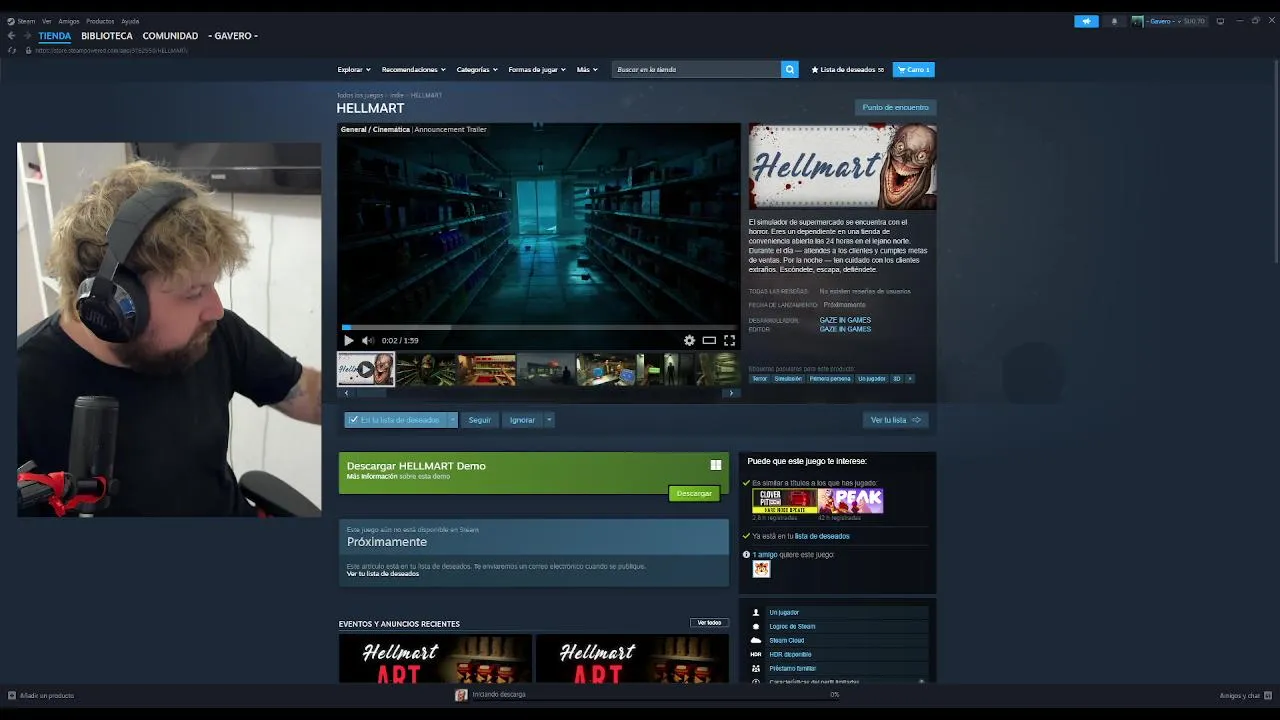Select the scary face screenshot thumbnail

426,369
